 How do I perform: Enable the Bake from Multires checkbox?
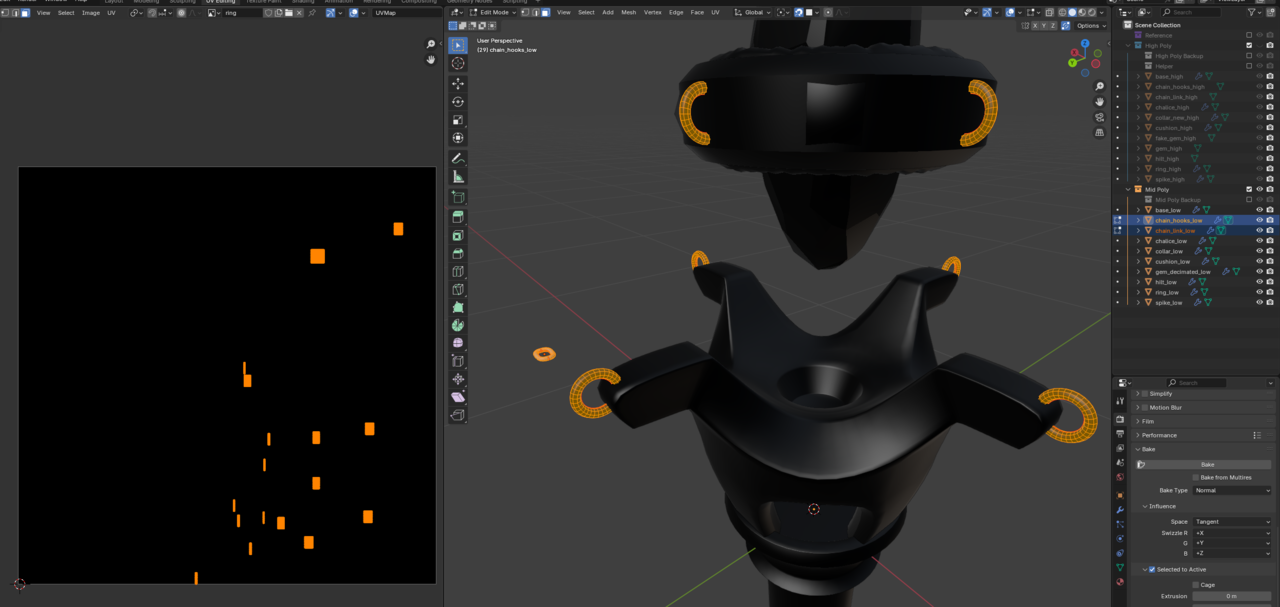1196,478
